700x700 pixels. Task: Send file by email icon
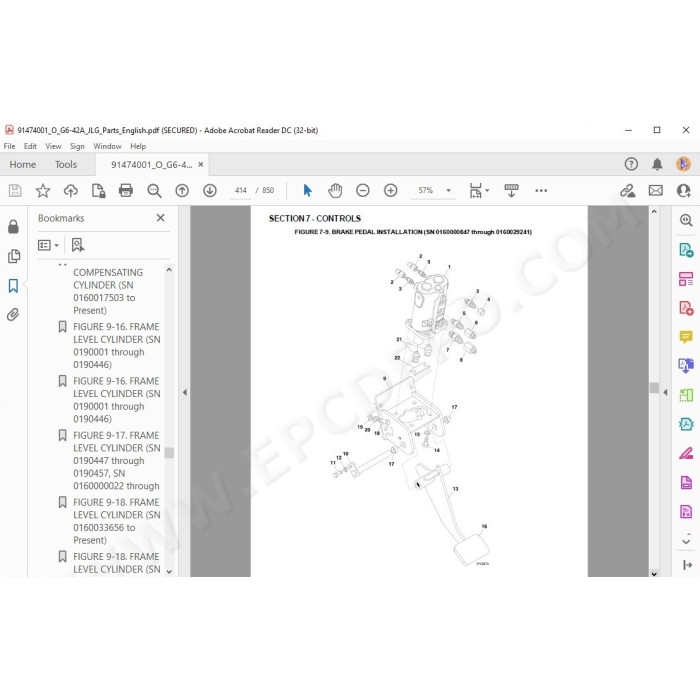(655, 191)
